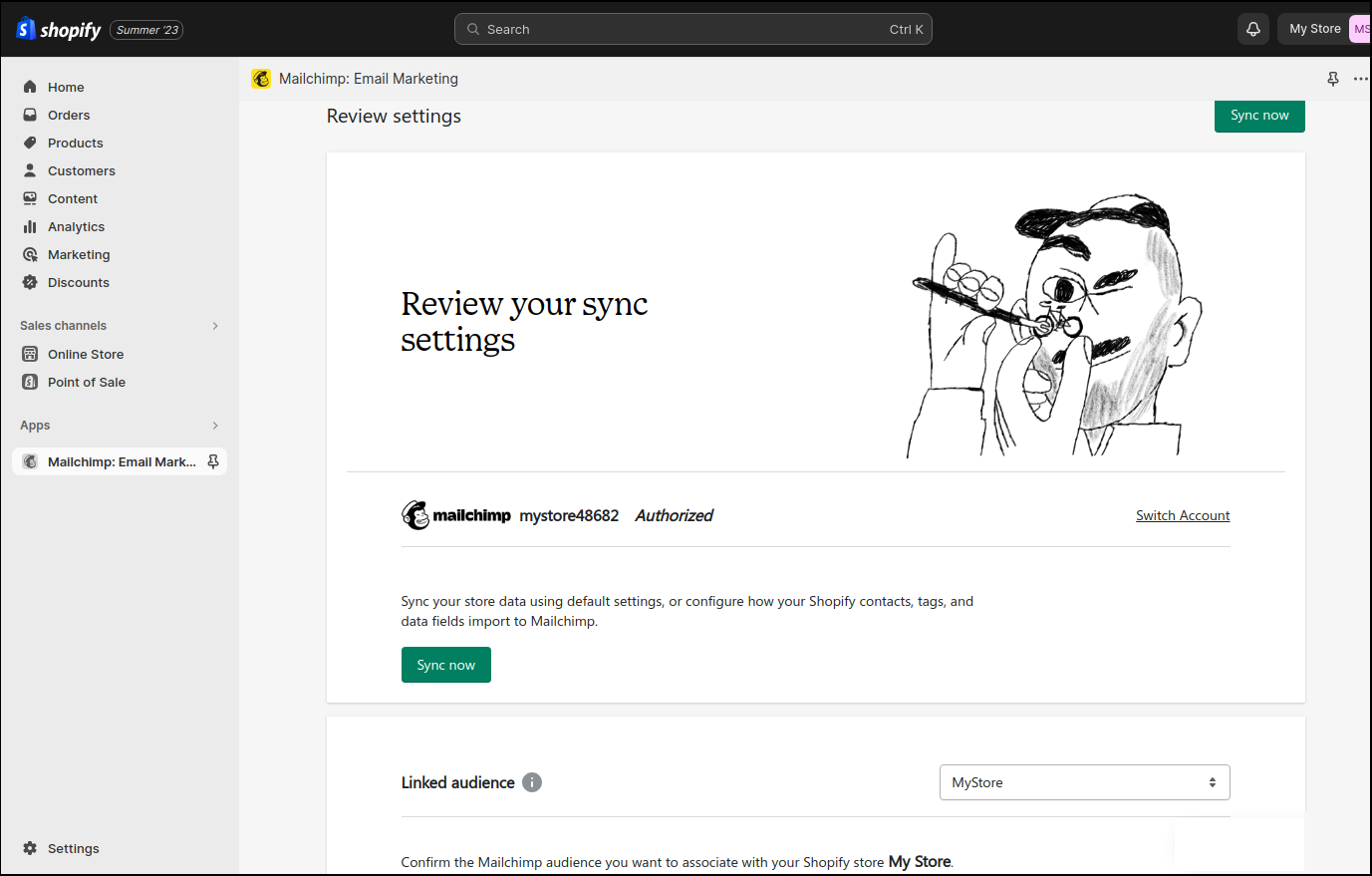
Task: Click into the Search field
Action: [693, 29]
